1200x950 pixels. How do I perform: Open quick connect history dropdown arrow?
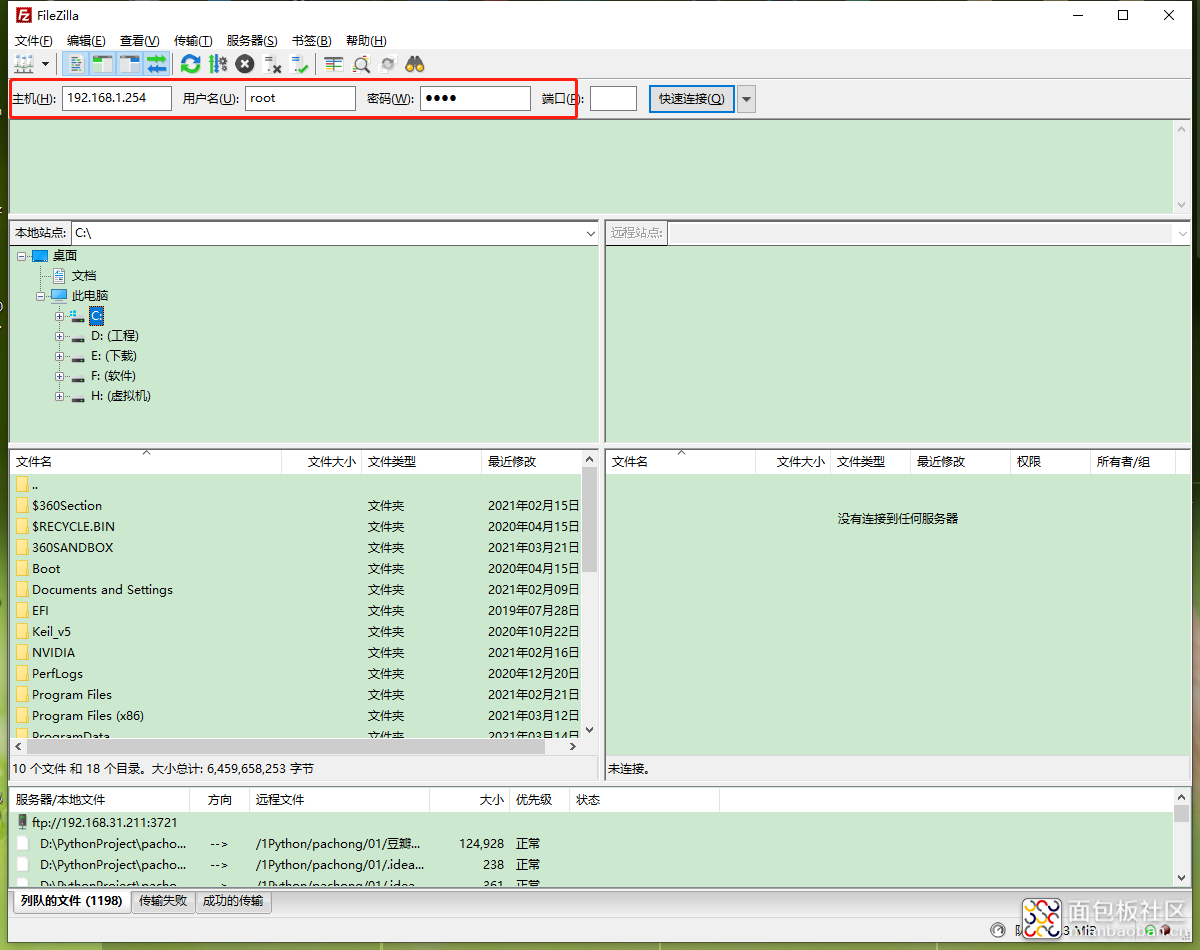click(746, 99)
